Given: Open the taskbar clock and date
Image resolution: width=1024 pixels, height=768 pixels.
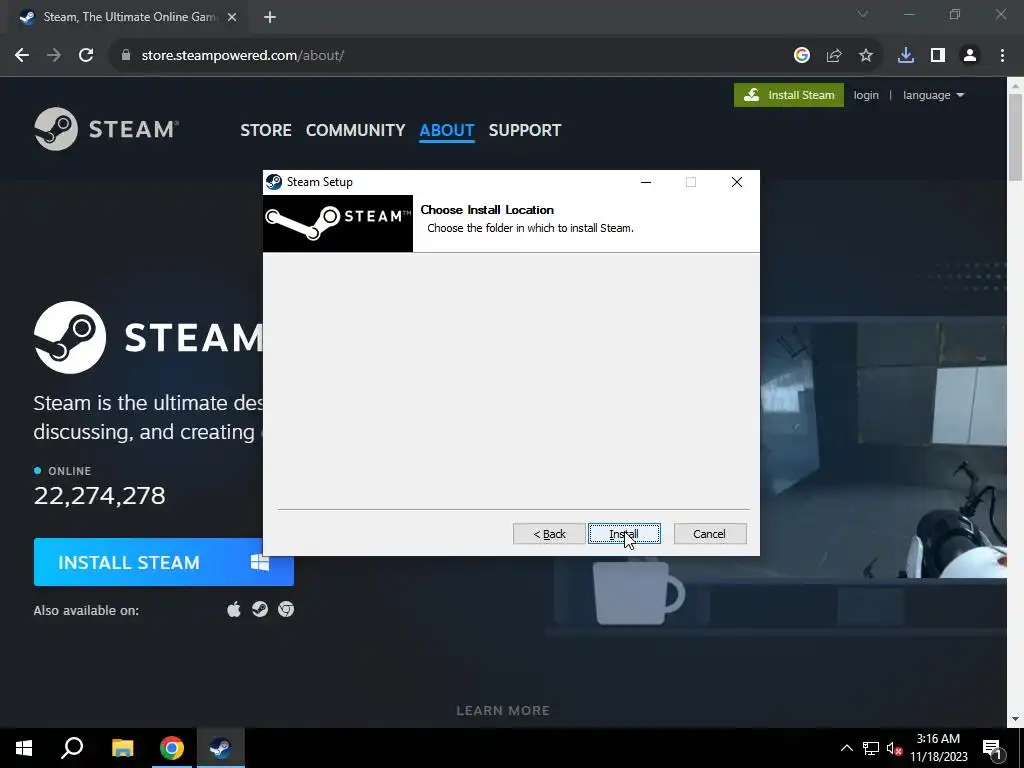Looking at the screenshot, I should tap(938, 748).
